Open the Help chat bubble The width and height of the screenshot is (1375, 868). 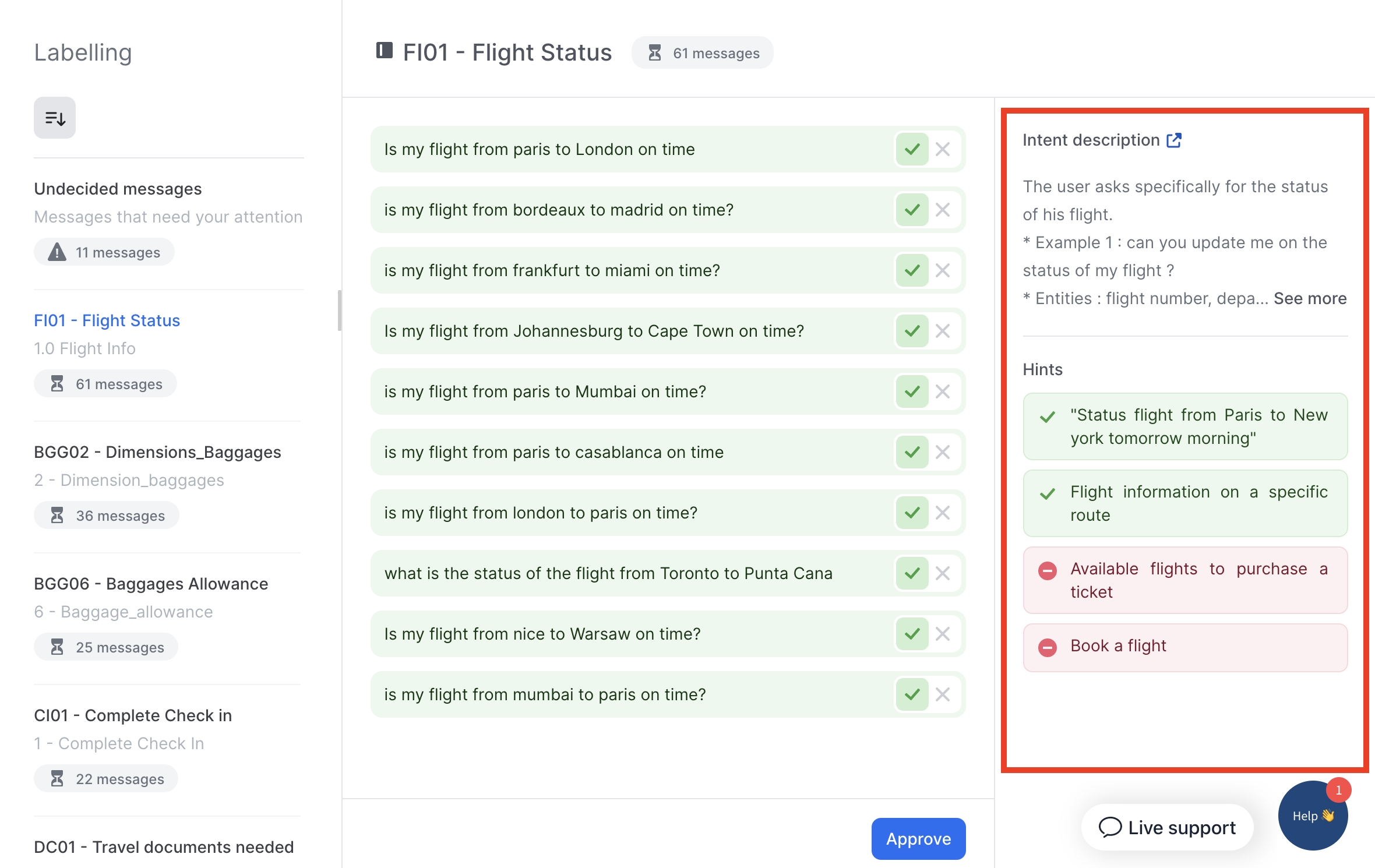(1312, 816)
